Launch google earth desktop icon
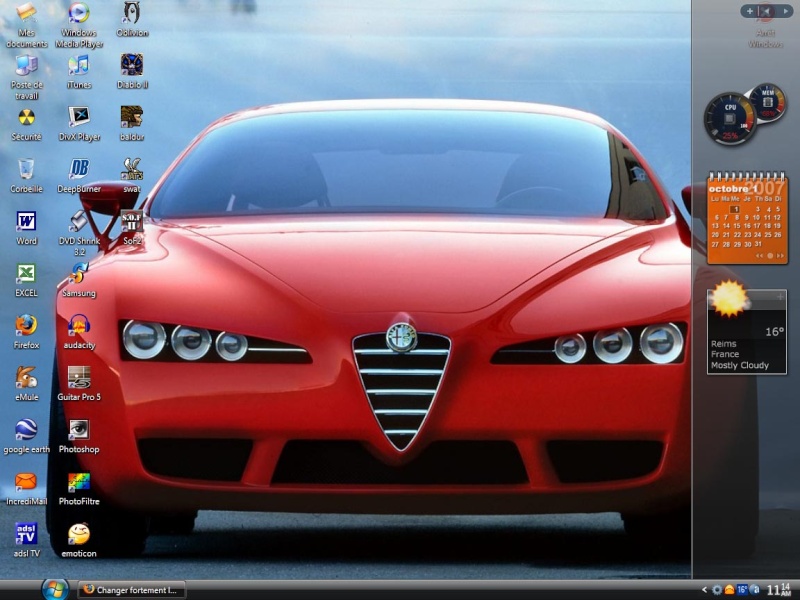 (x=27, y=437)
